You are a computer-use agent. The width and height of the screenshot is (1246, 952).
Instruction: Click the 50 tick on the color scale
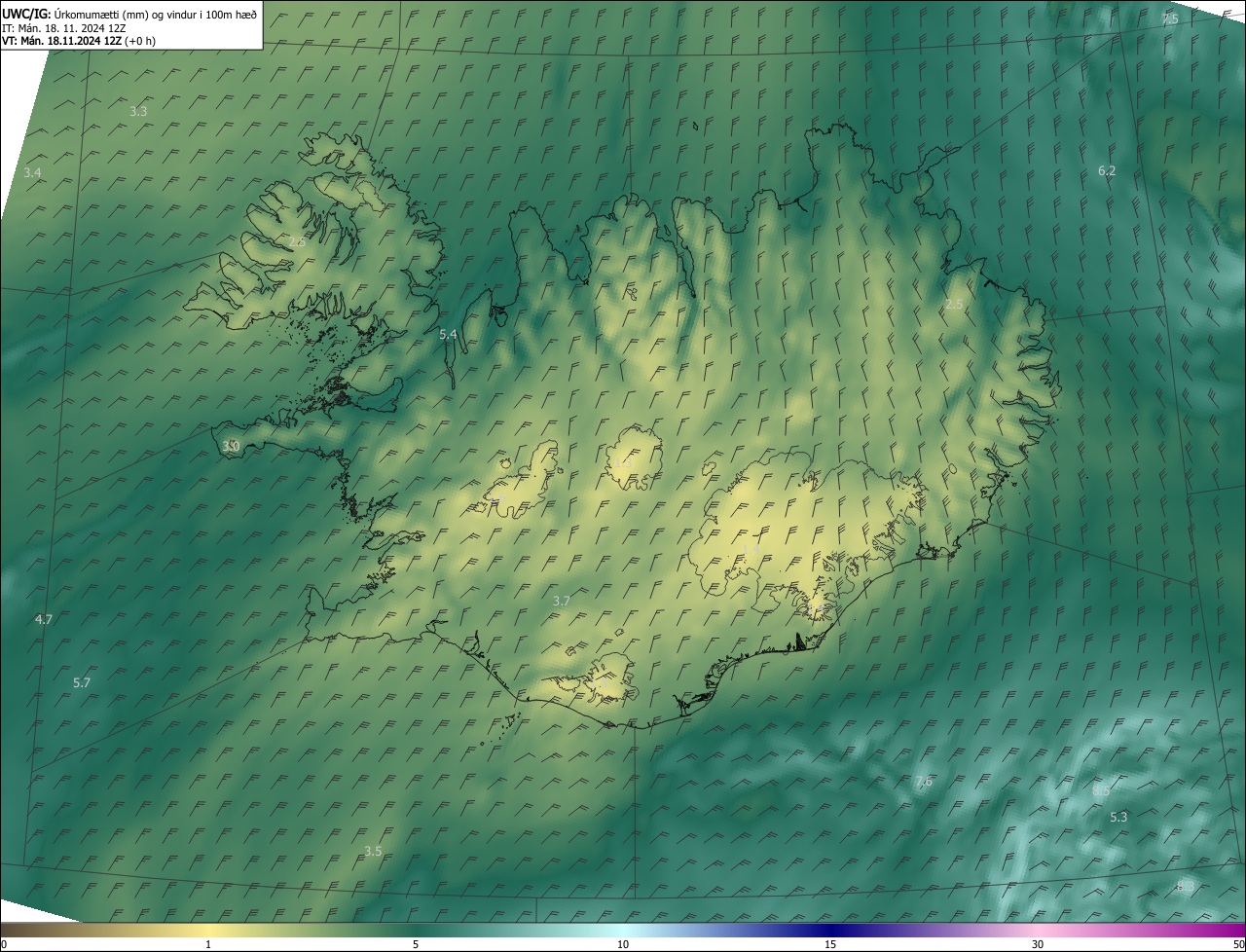[1238, 944]
